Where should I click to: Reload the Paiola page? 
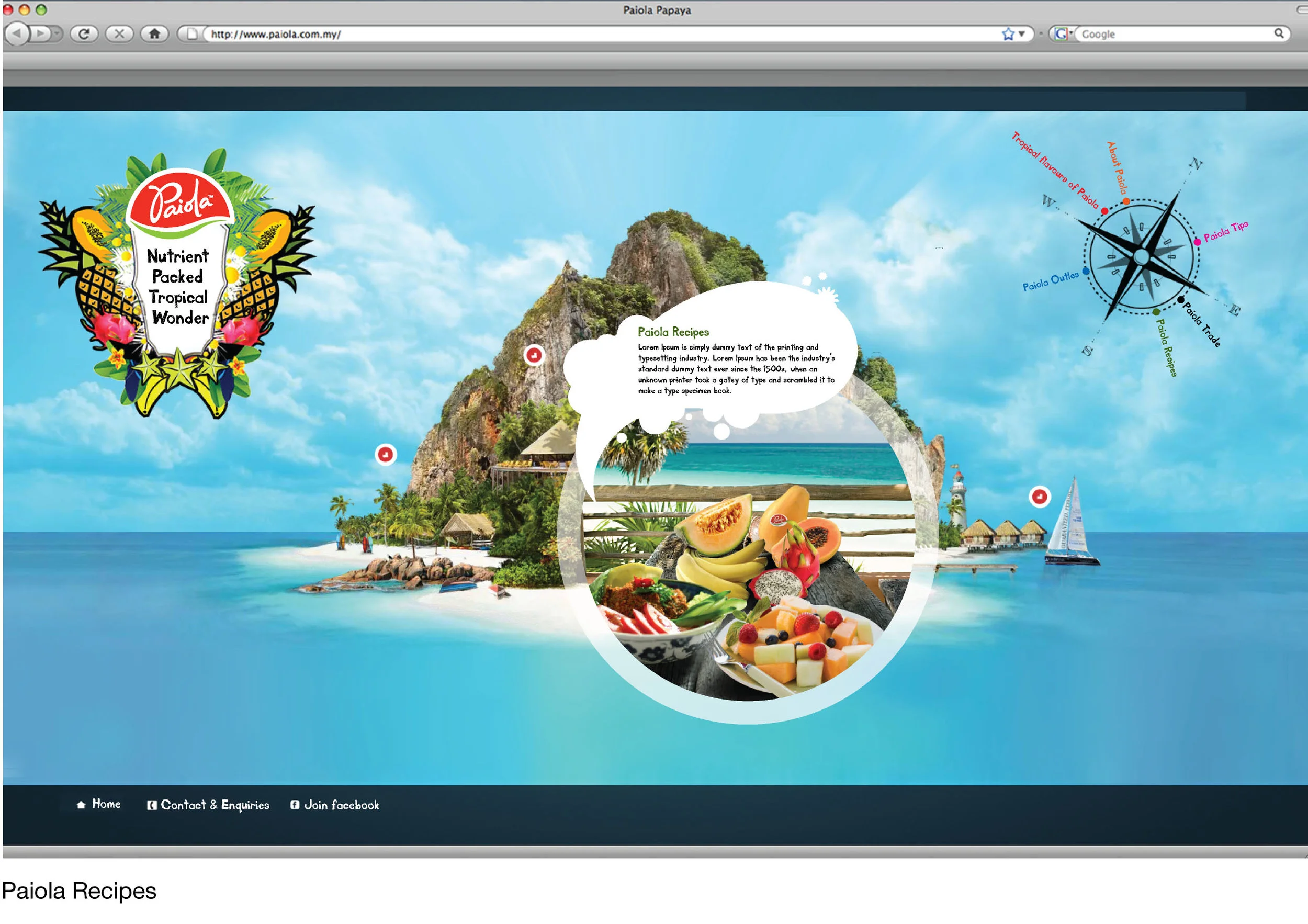pos(84,33)
